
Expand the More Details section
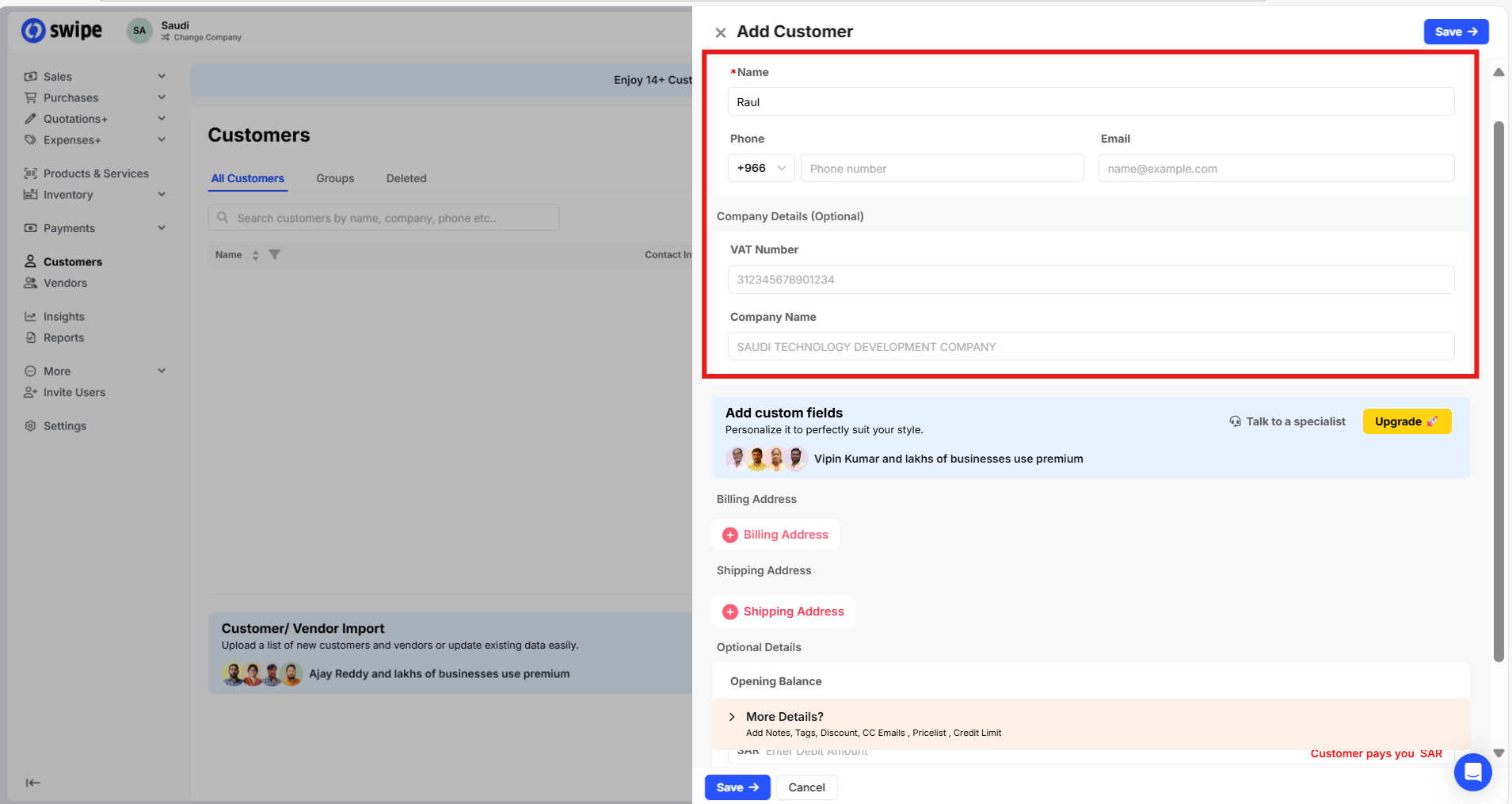[732, 717]
